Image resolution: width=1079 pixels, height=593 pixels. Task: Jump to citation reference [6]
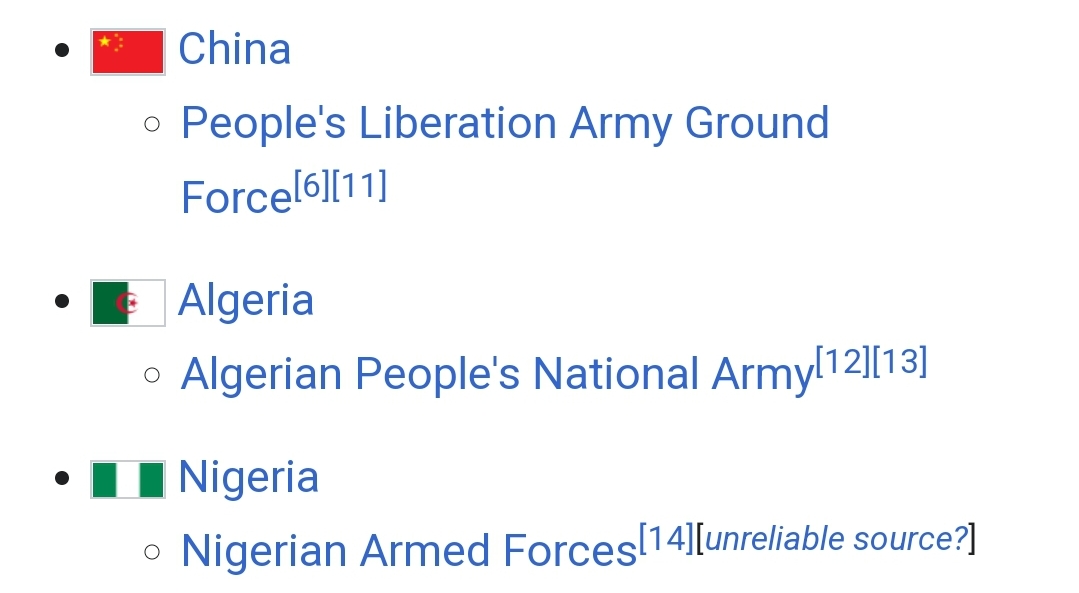coord(312,186)
